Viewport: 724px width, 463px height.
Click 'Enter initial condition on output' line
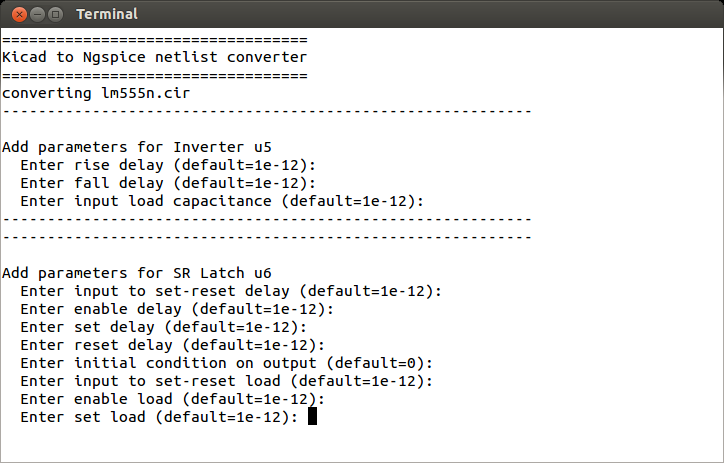227,363
